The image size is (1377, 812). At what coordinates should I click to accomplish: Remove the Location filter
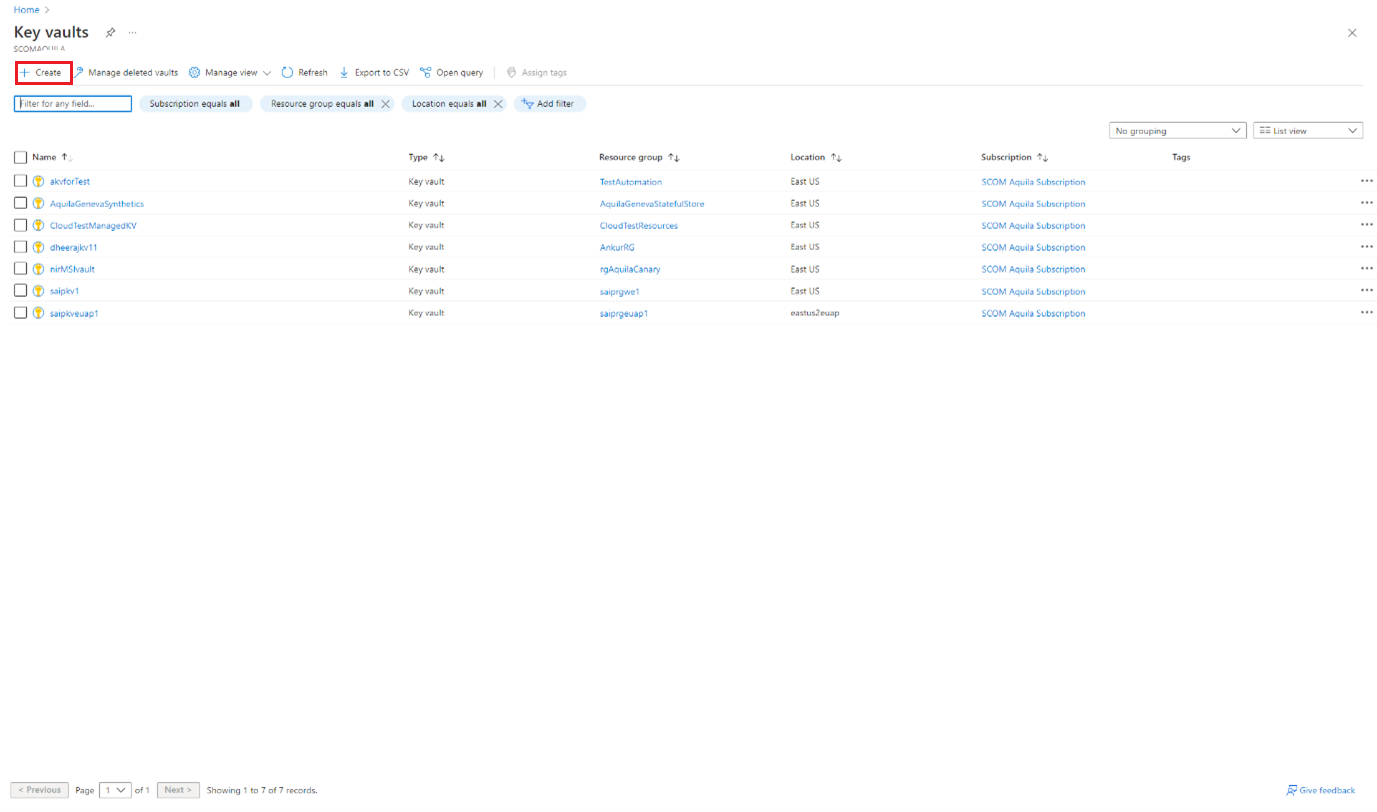click(498, 104)
